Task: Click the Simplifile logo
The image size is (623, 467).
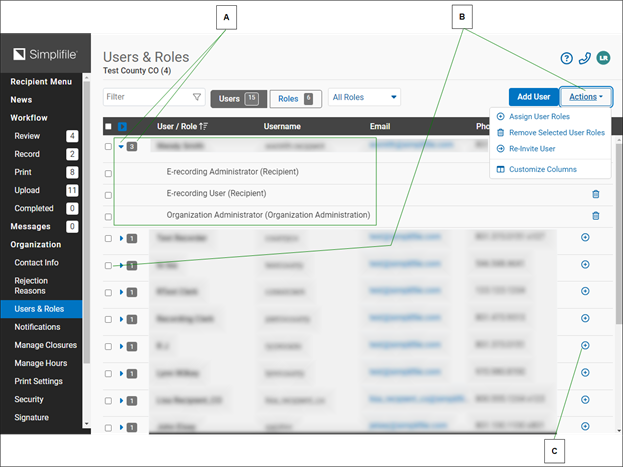Action: click(x=45, y=54)
